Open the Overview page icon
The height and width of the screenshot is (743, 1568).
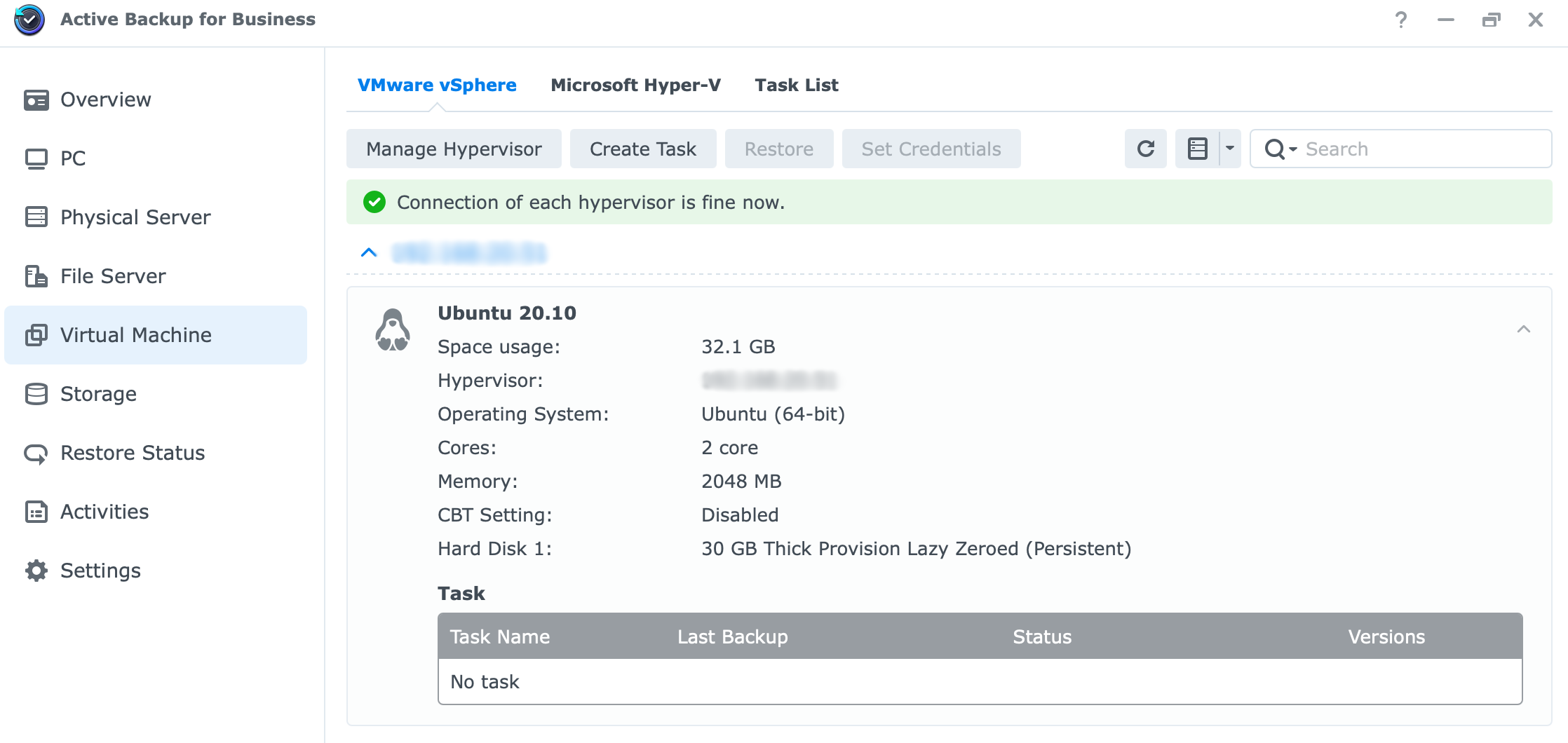point(36,100)
